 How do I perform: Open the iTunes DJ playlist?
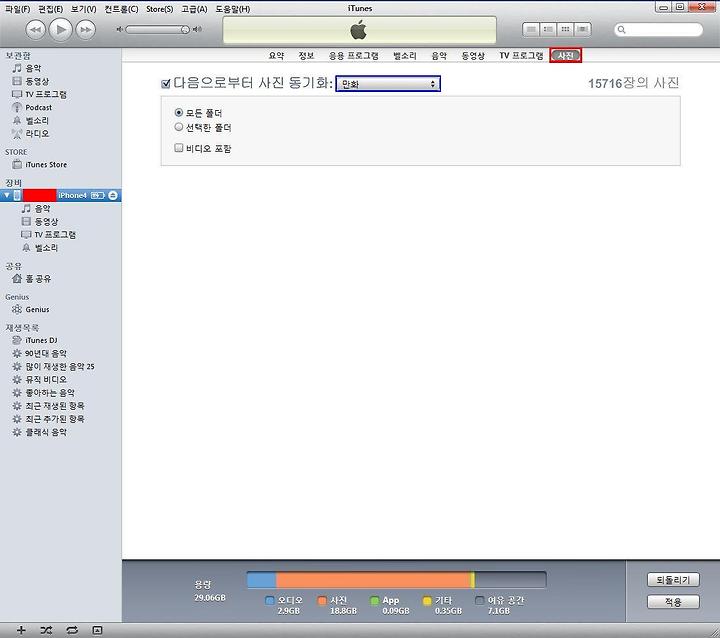pos(41,340)
